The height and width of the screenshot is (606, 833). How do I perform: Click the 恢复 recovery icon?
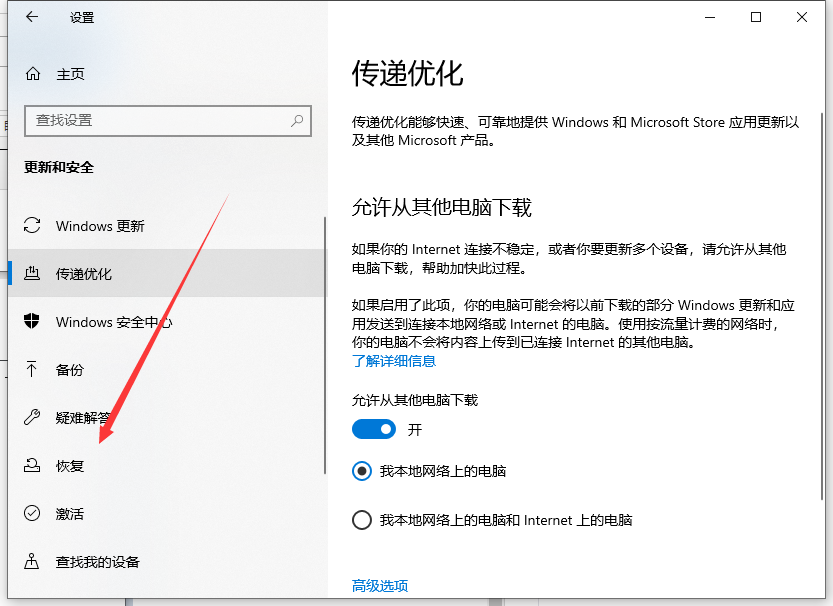tap(32, 466)
